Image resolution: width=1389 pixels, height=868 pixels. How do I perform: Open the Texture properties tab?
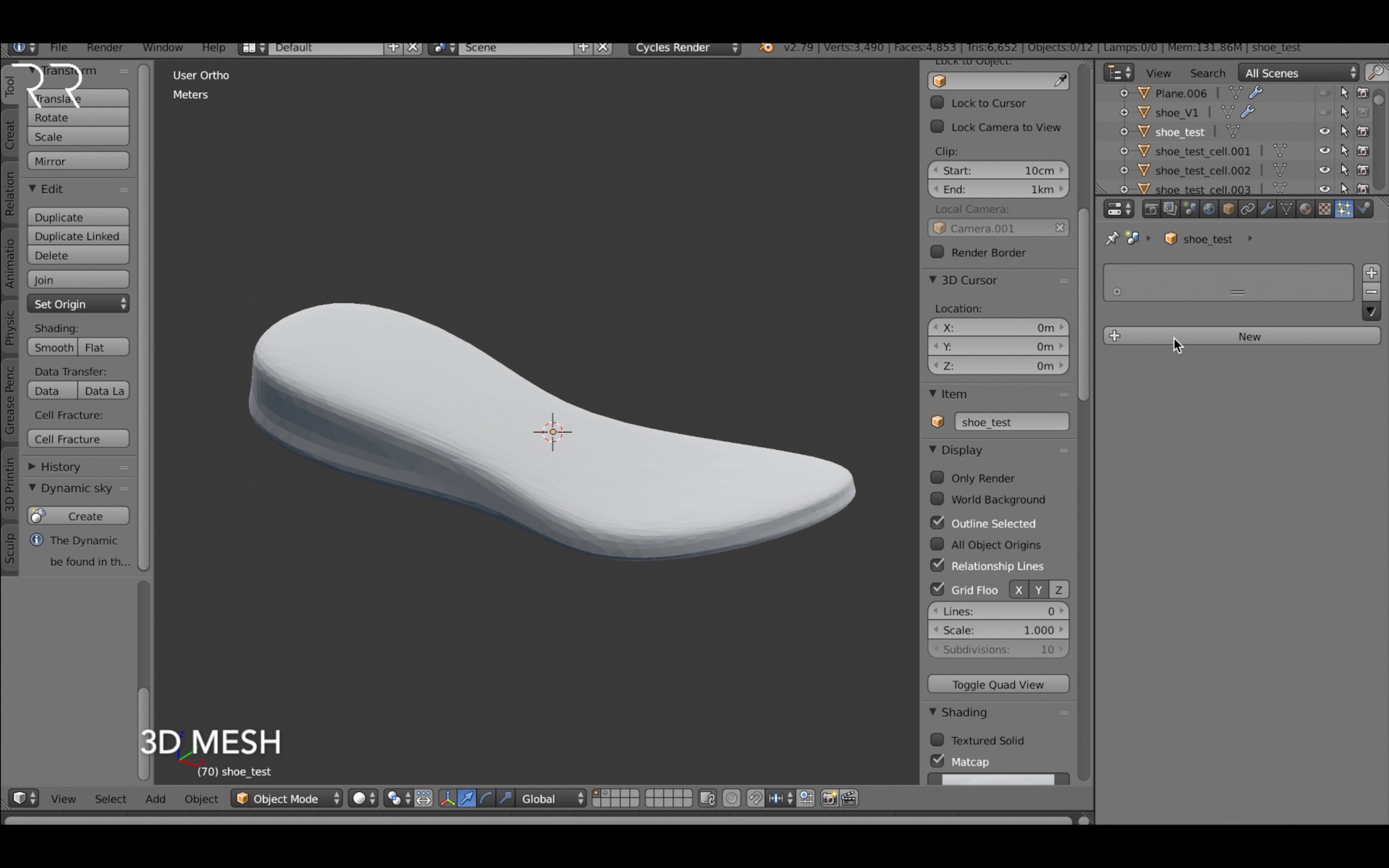(x=1324, y=208)
